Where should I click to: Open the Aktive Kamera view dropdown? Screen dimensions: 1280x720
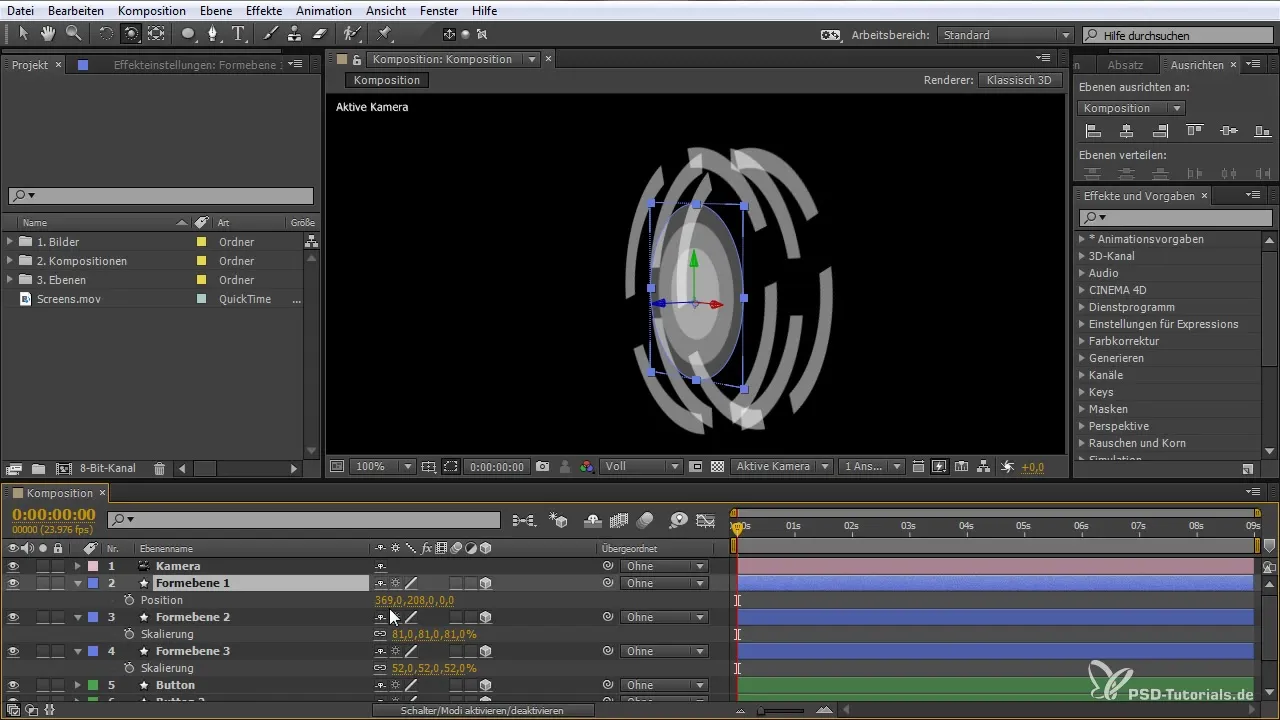[781, 466]
